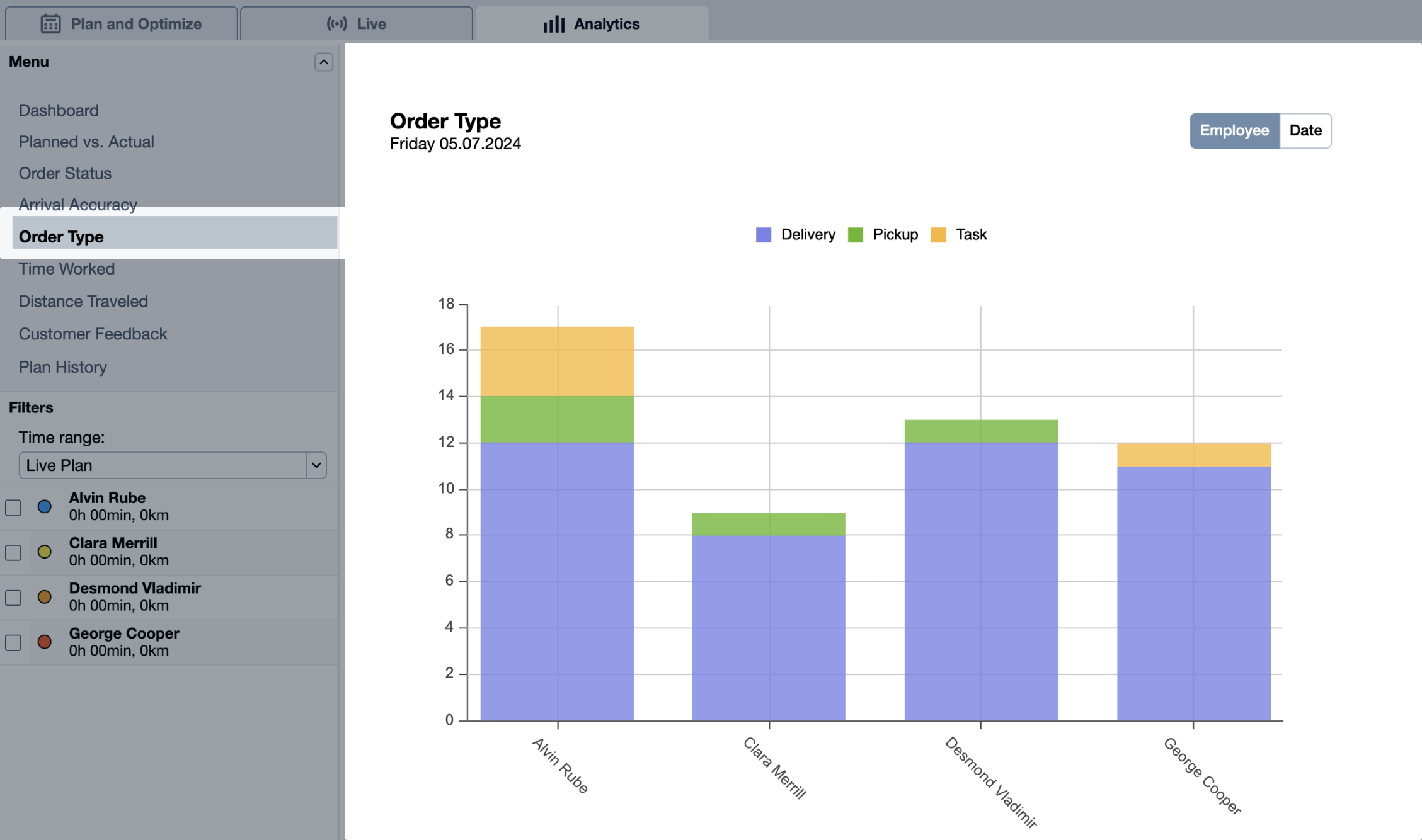1422x840 pixels.
Task: Click the yellow Task legend square
Action: tap(939, 234)
